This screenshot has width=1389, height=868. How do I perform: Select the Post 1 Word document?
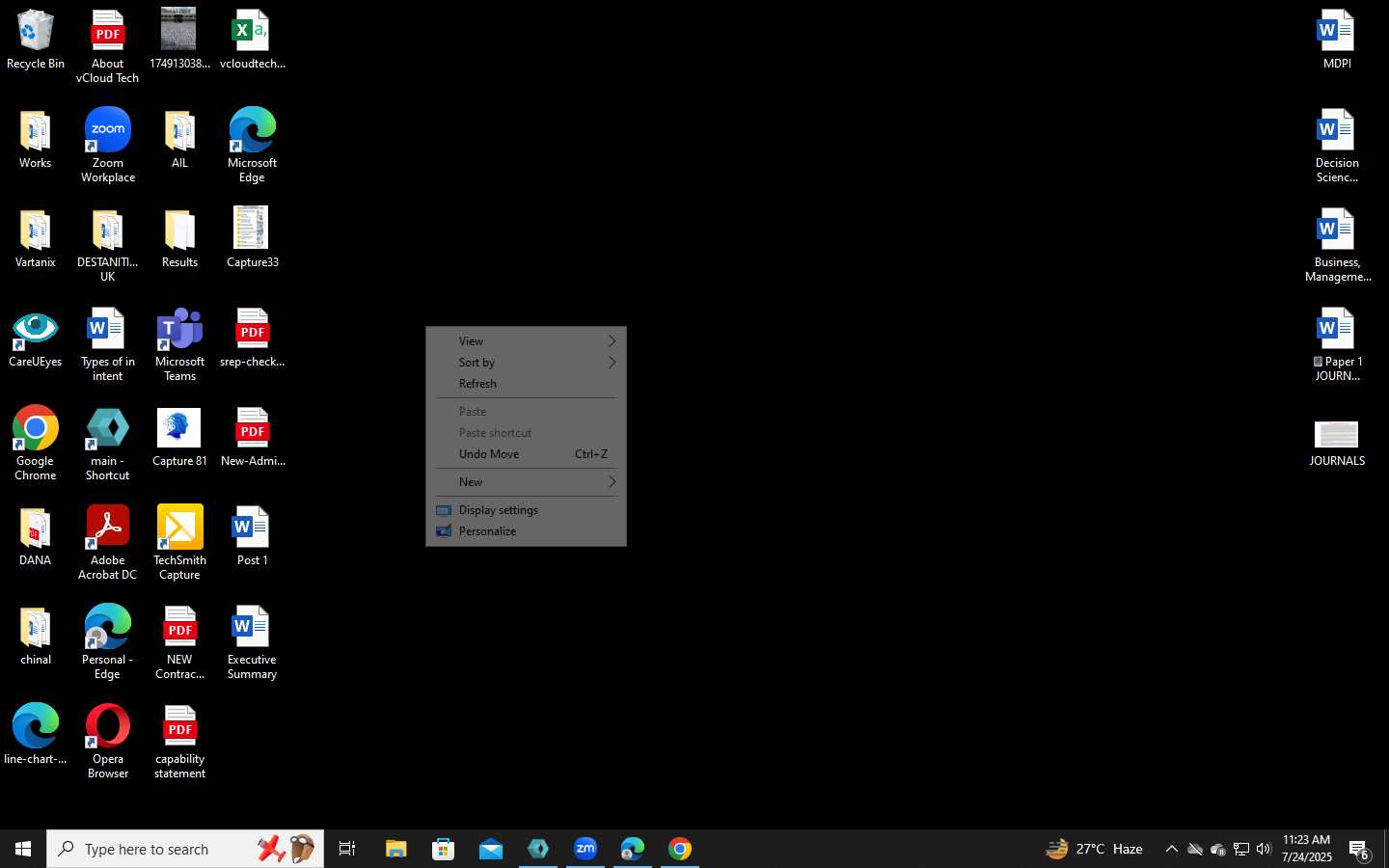(253, 538)
